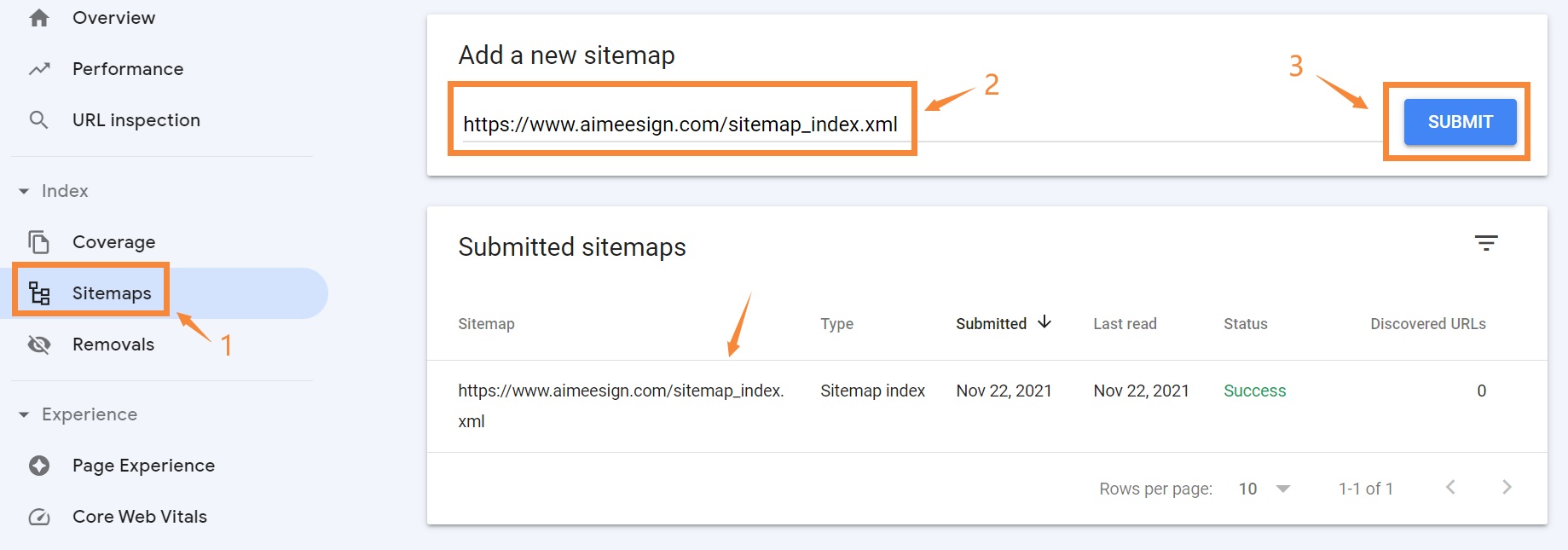Collapse the Experience section
1568x550 pixels.
(x=24, y=414)
